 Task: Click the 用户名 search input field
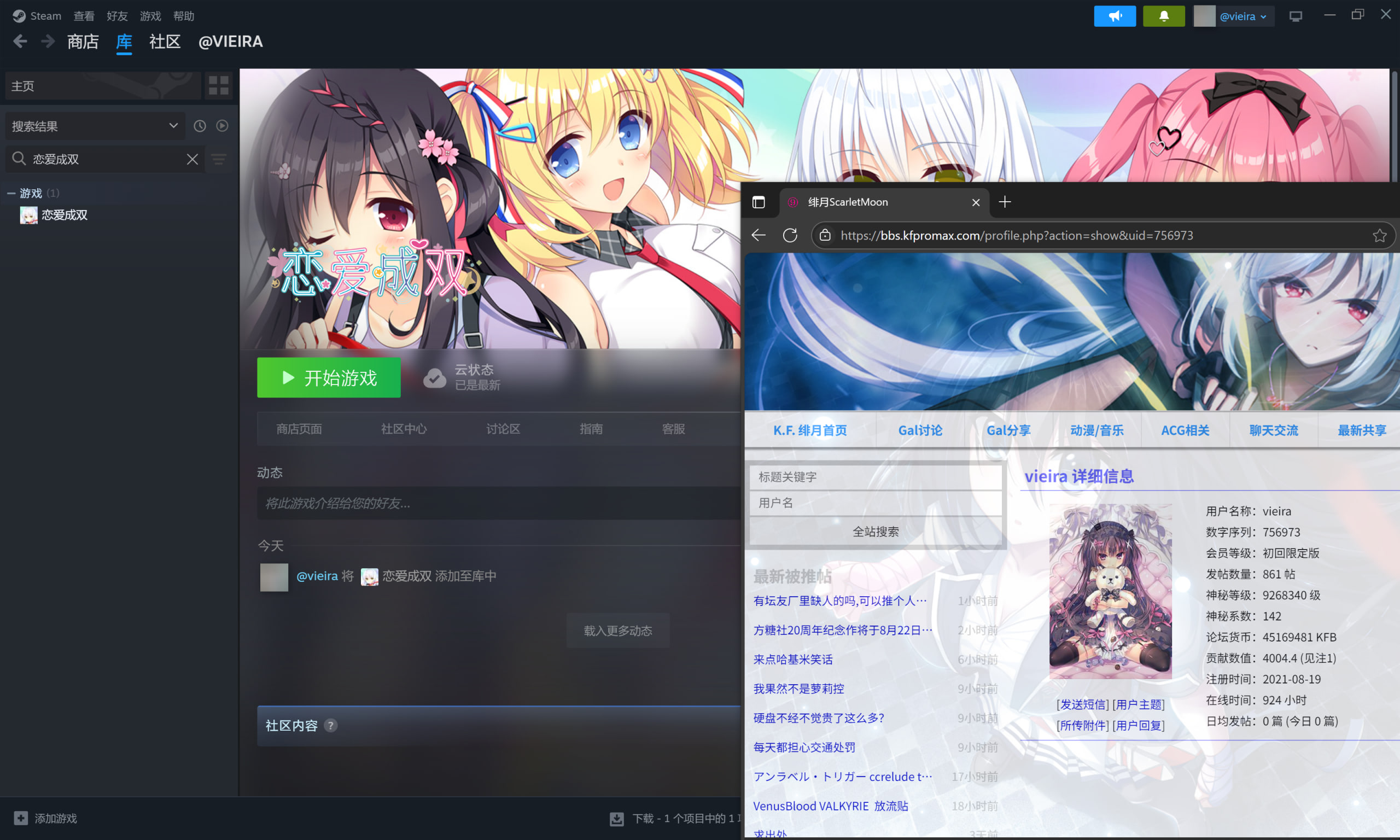[x=875, y=503]
